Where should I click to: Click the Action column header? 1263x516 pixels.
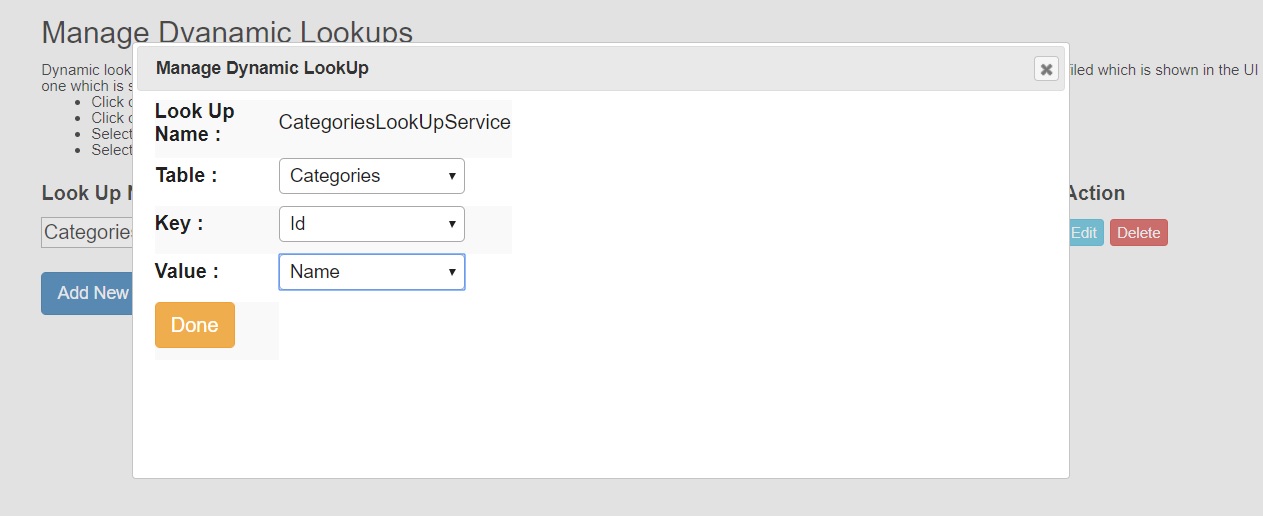pos(1096,193)
